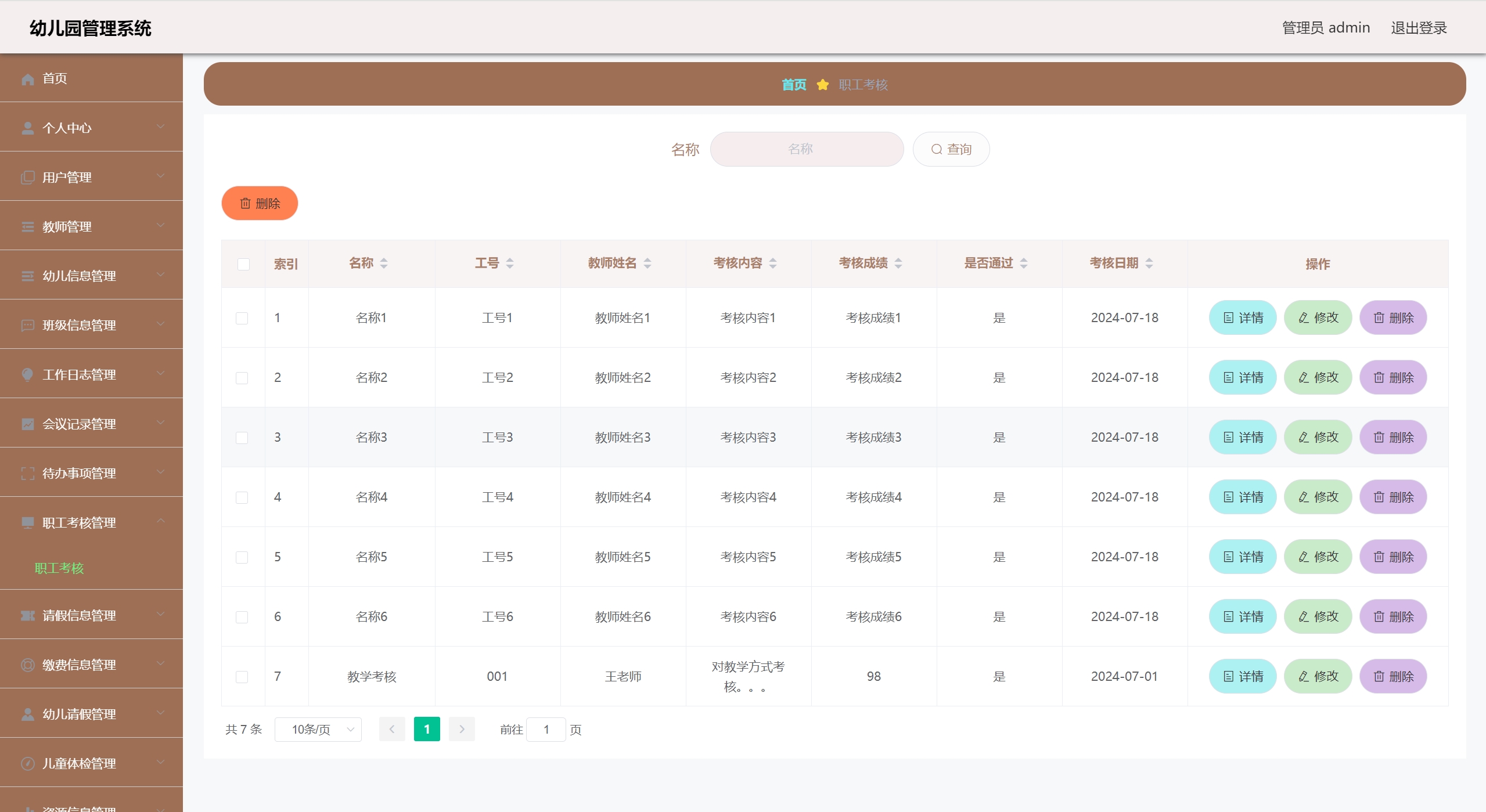Viewport: 1486px width, 812px height.
Task: Check the checkbox for row 3
Action: [242, 438]
